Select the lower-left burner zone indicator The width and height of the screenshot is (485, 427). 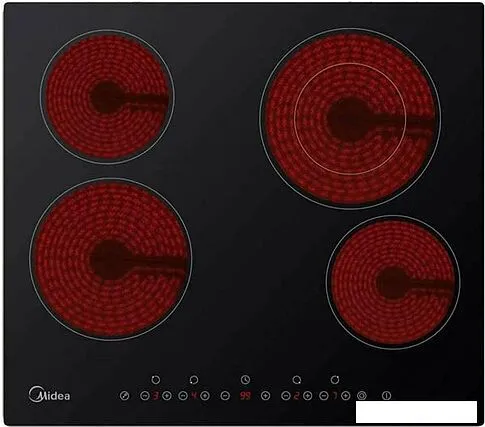(194, 380)
